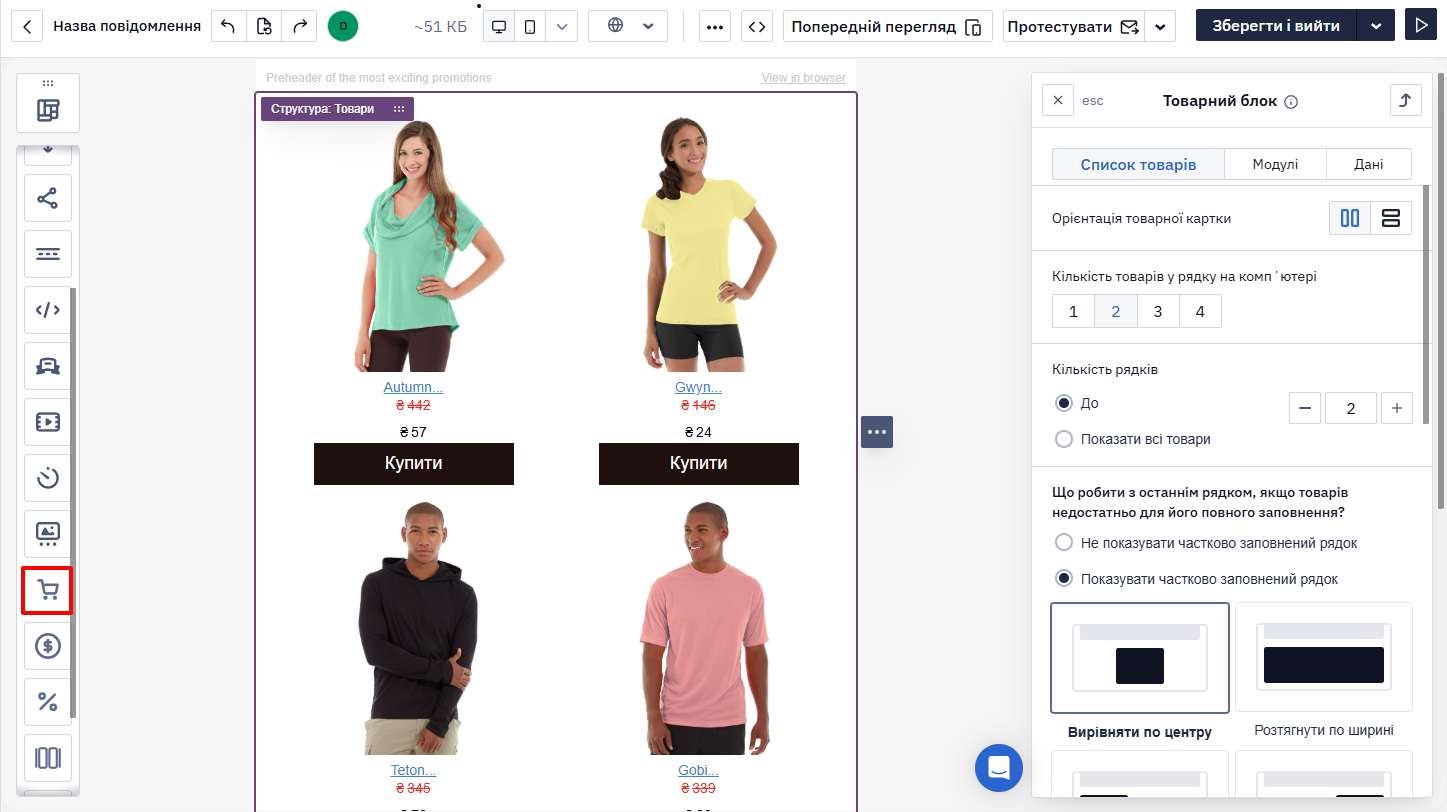Expand the Протестувати dropdown arrow
Viewport: 1447px width, 812px height.
1159,27
